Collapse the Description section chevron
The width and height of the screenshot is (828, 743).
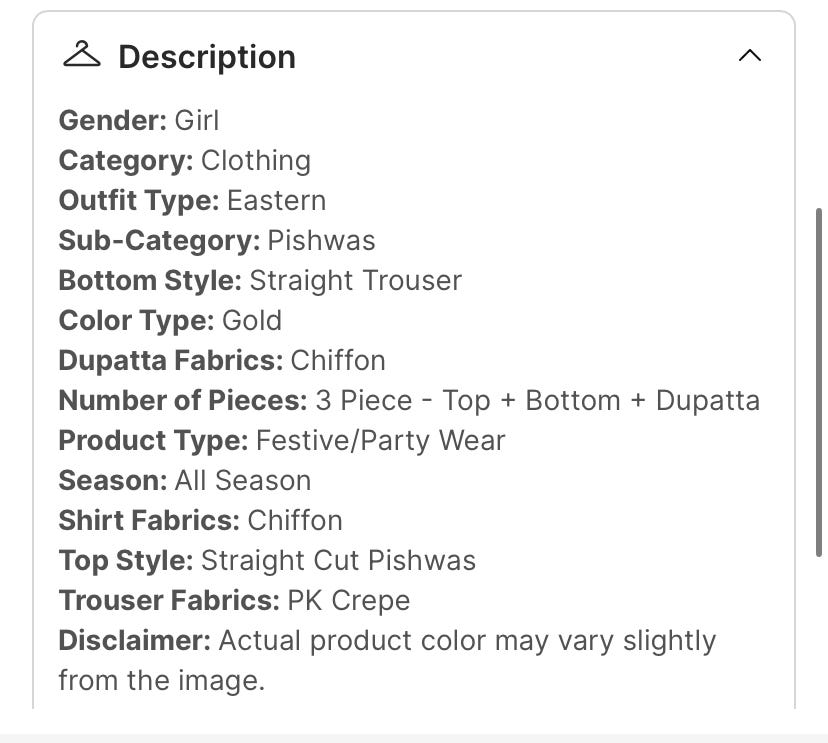tap(749, 56)
